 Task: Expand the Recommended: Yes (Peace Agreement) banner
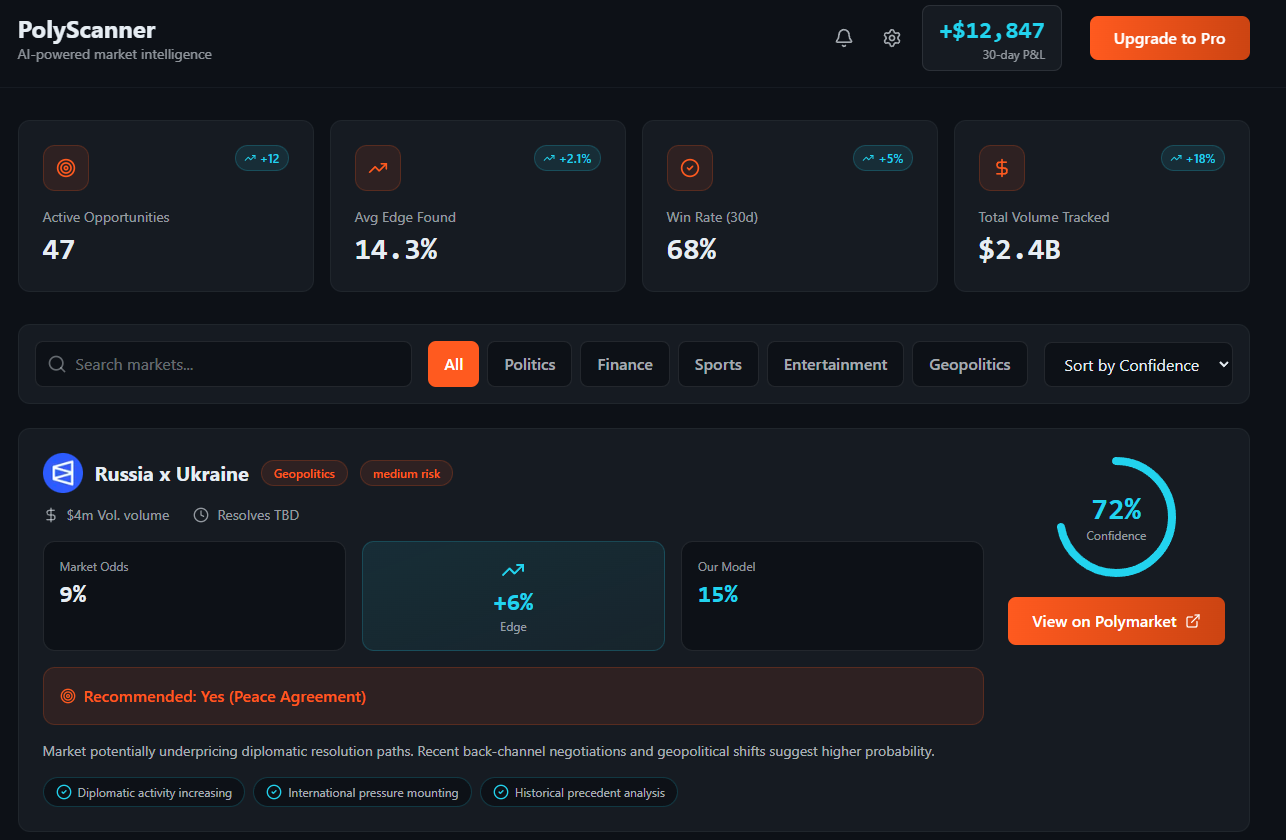tap(513, 695)
